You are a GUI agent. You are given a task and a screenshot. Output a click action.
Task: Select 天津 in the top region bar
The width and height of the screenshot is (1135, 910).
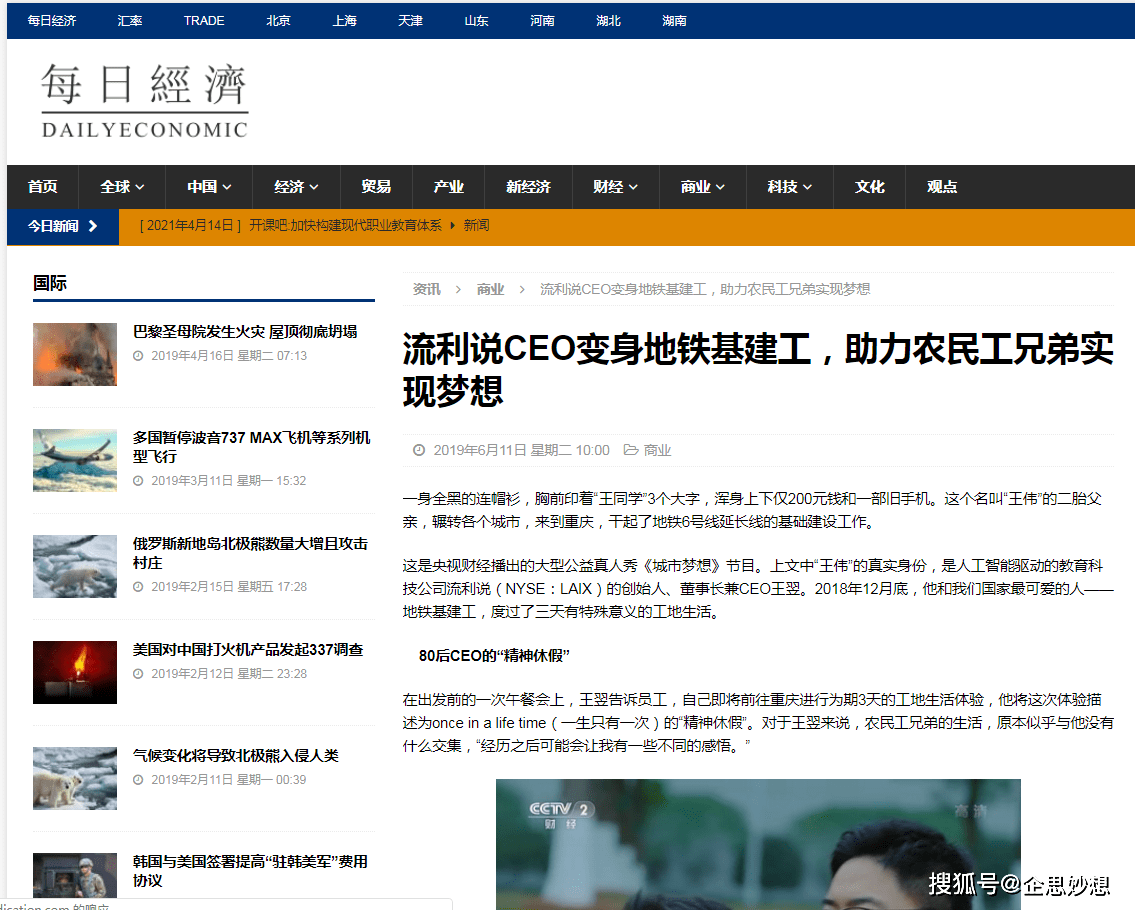[410, 21]
